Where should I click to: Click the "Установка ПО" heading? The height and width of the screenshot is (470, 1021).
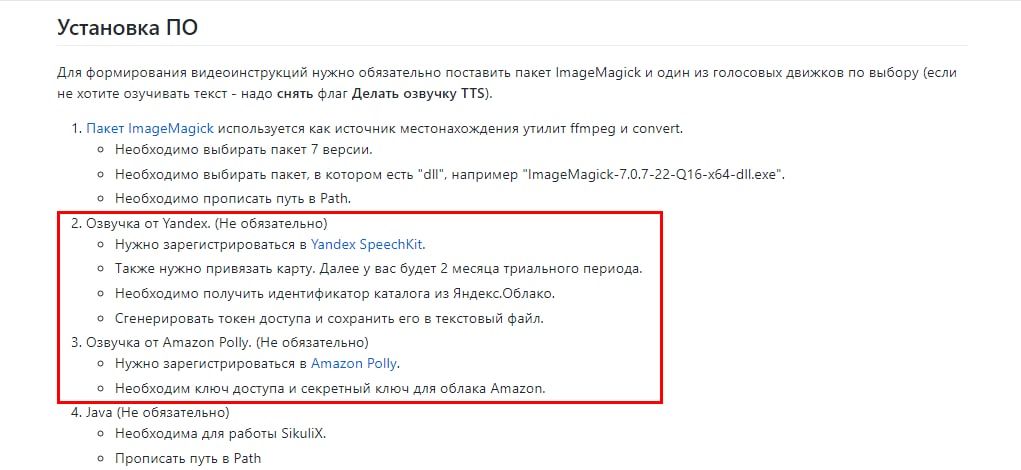pos(128,28)
